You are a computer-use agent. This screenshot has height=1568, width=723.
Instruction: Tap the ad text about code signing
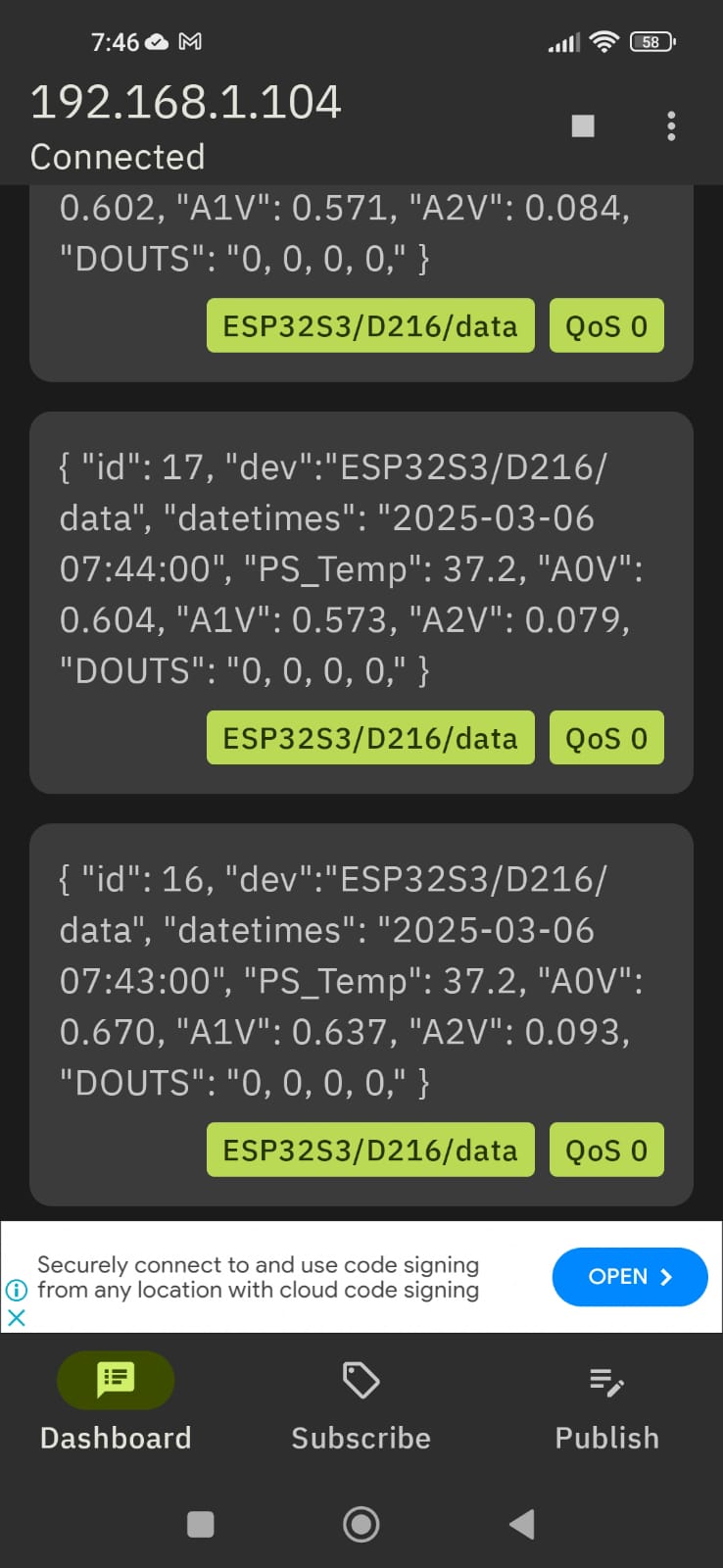258,1277
